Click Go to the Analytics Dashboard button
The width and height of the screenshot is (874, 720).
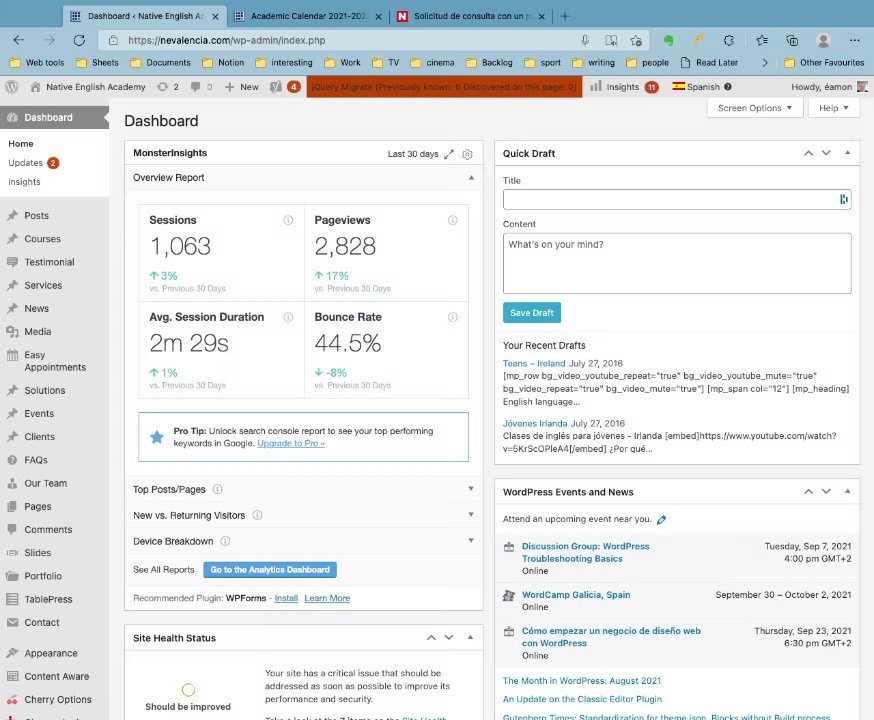coord(270,570)
